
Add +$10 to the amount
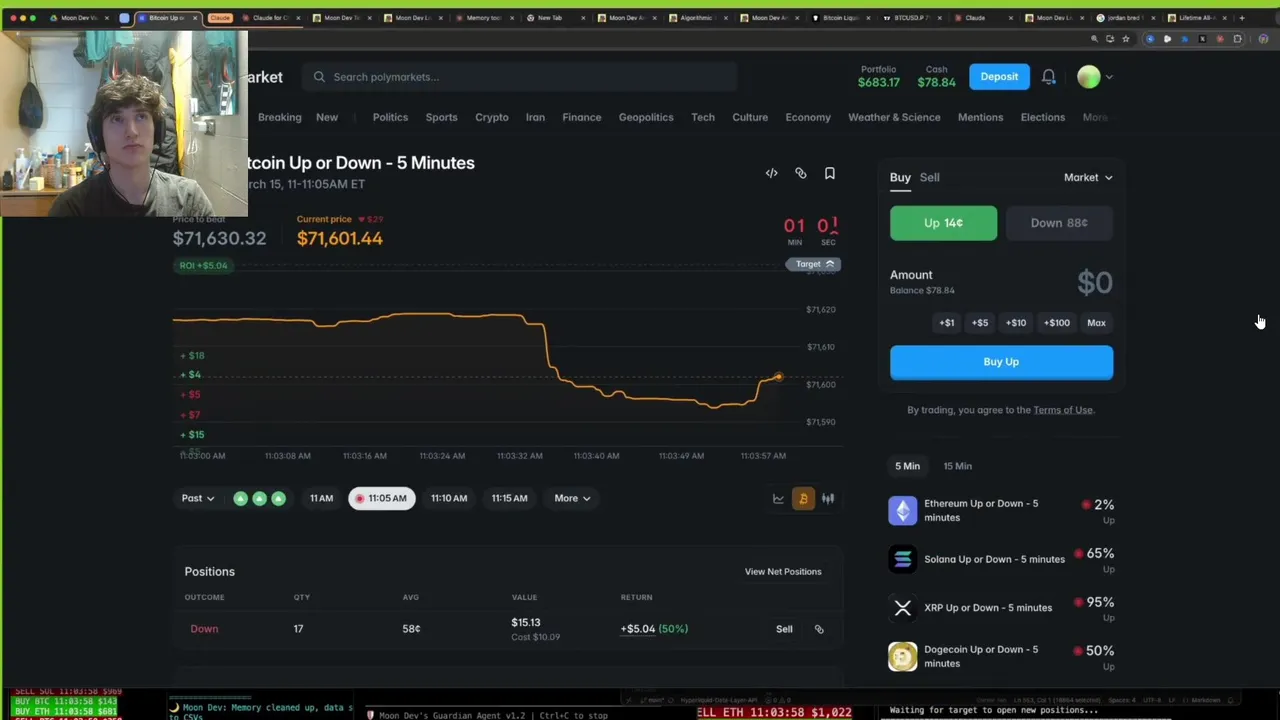pyautogui.click(x=1016, y=323)
